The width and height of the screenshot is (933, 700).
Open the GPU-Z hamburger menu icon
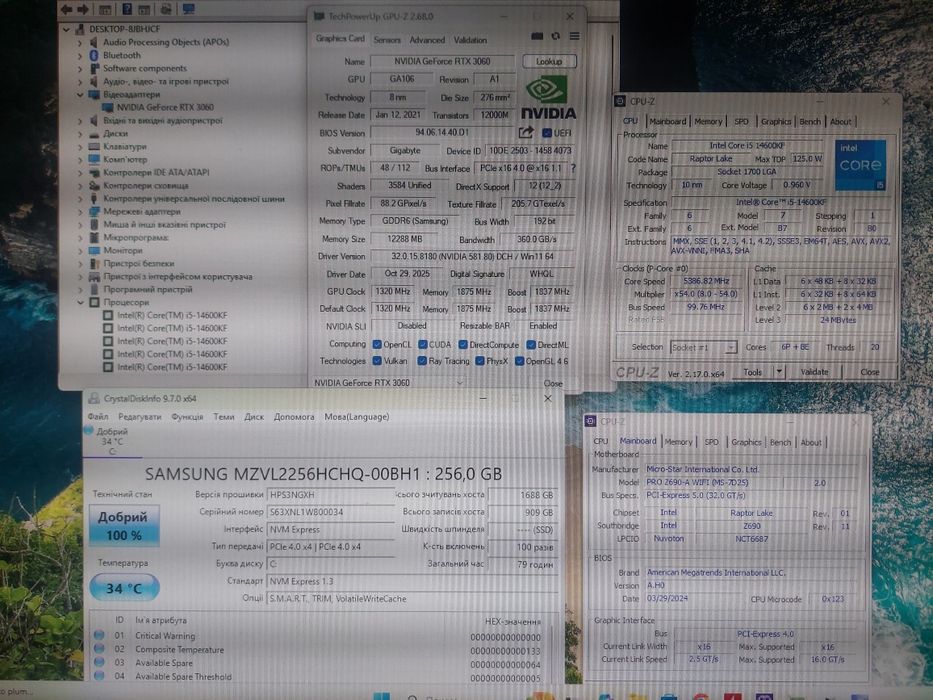(x=574, y=36)
